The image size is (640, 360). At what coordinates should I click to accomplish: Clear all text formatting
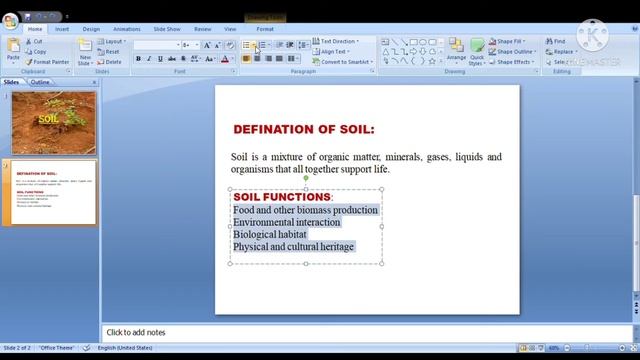(x=230, y=45)
